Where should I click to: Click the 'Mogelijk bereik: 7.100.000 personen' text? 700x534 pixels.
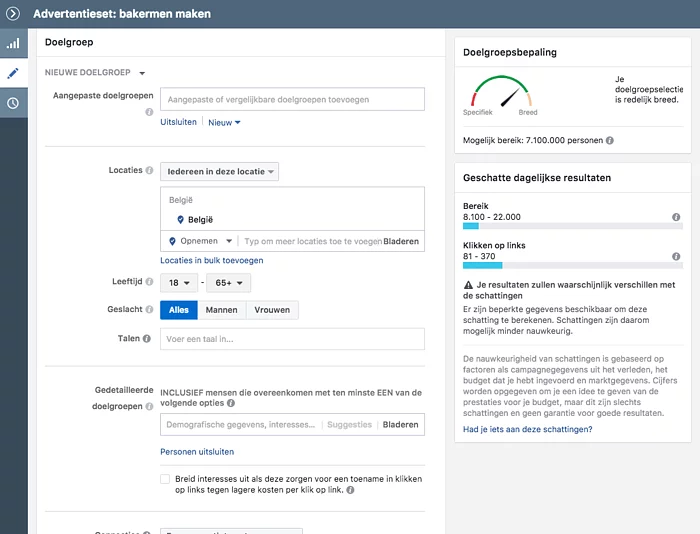point(533,140)
